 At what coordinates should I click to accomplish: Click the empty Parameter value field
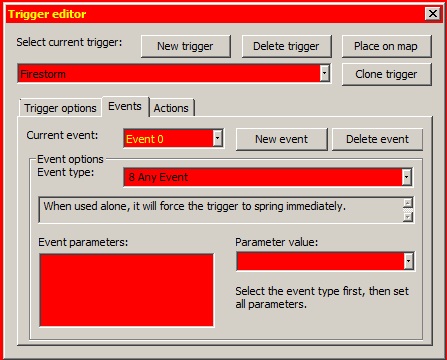(x=320, y=261)
